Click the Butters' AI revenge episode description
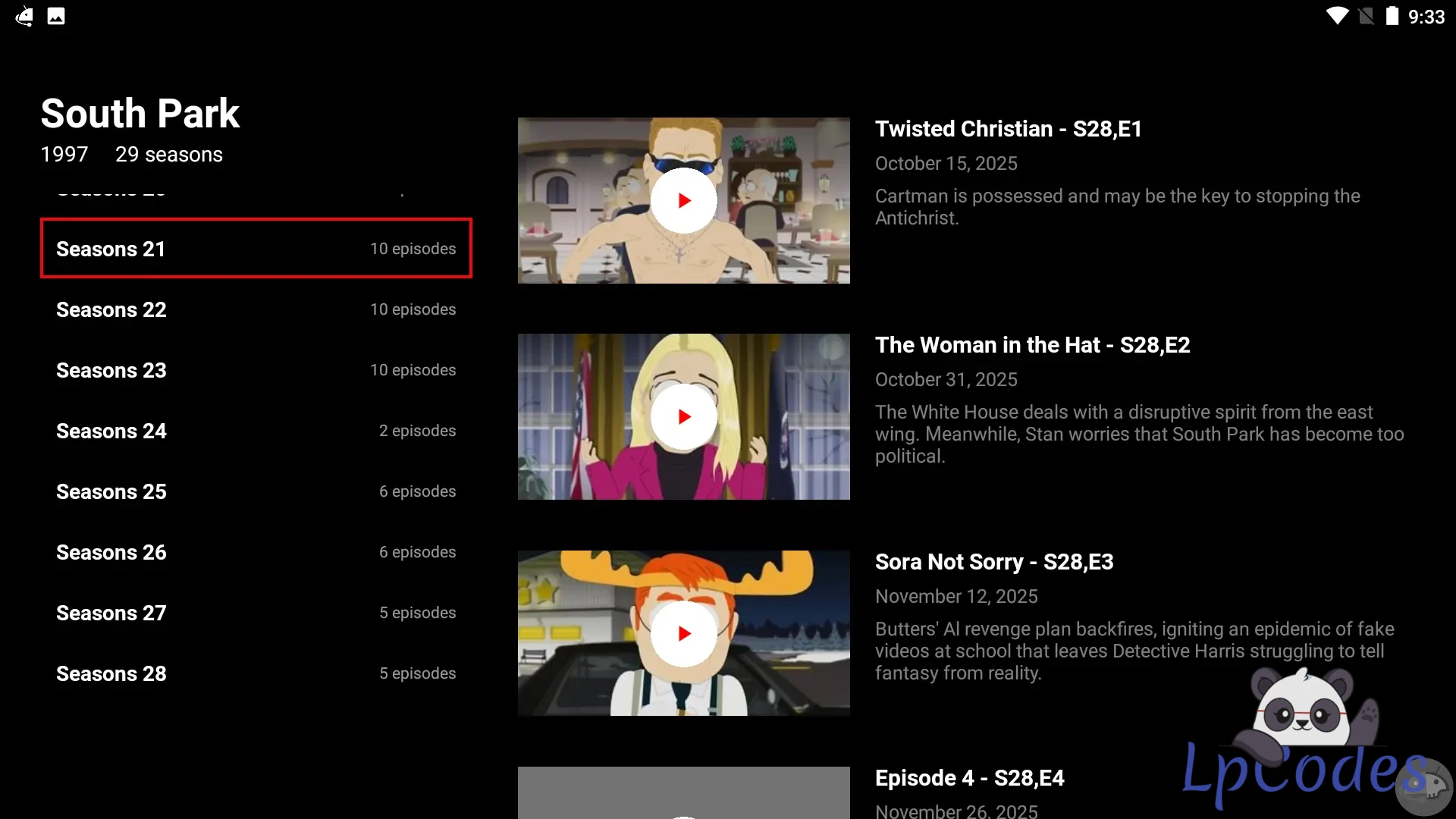The image size is (1456, 819). coord(1134,651)
